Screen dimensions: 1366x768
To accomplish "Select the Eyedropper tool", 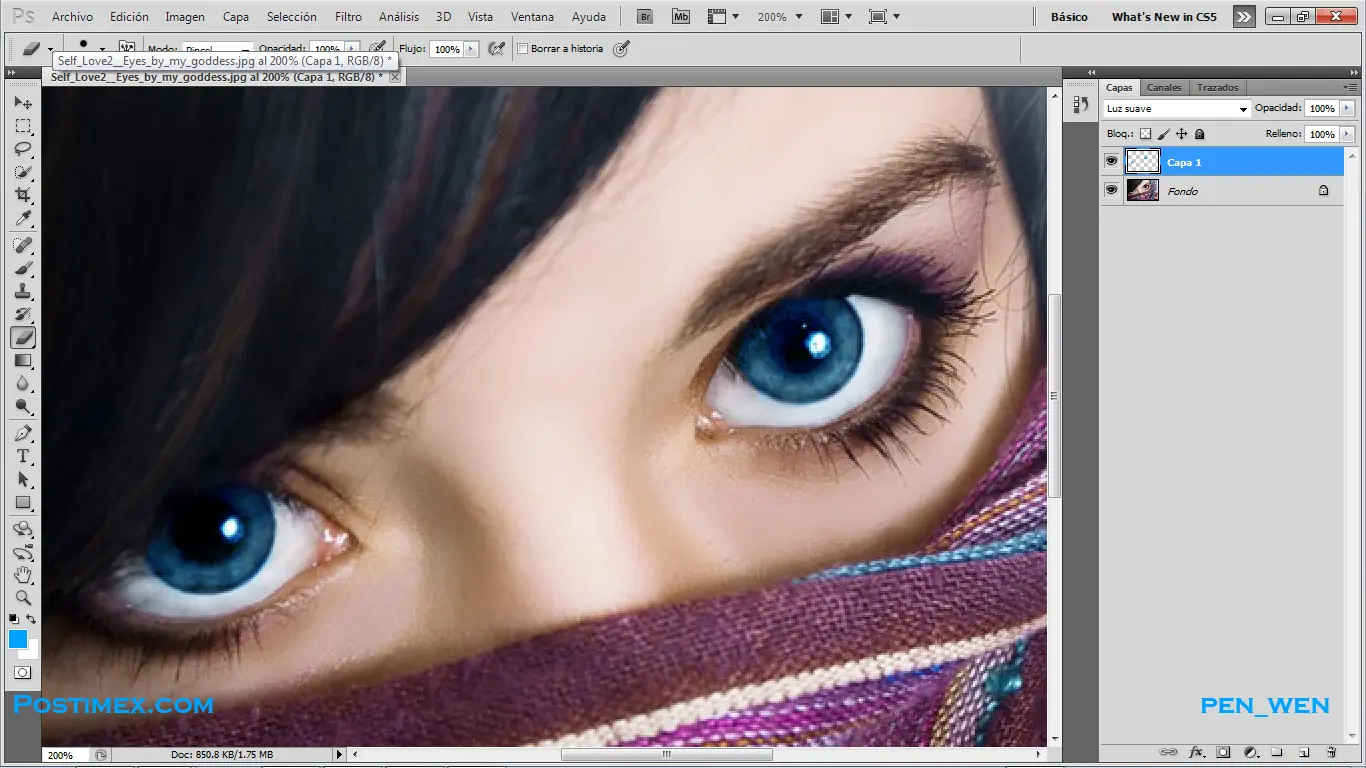I will [23, 218].
